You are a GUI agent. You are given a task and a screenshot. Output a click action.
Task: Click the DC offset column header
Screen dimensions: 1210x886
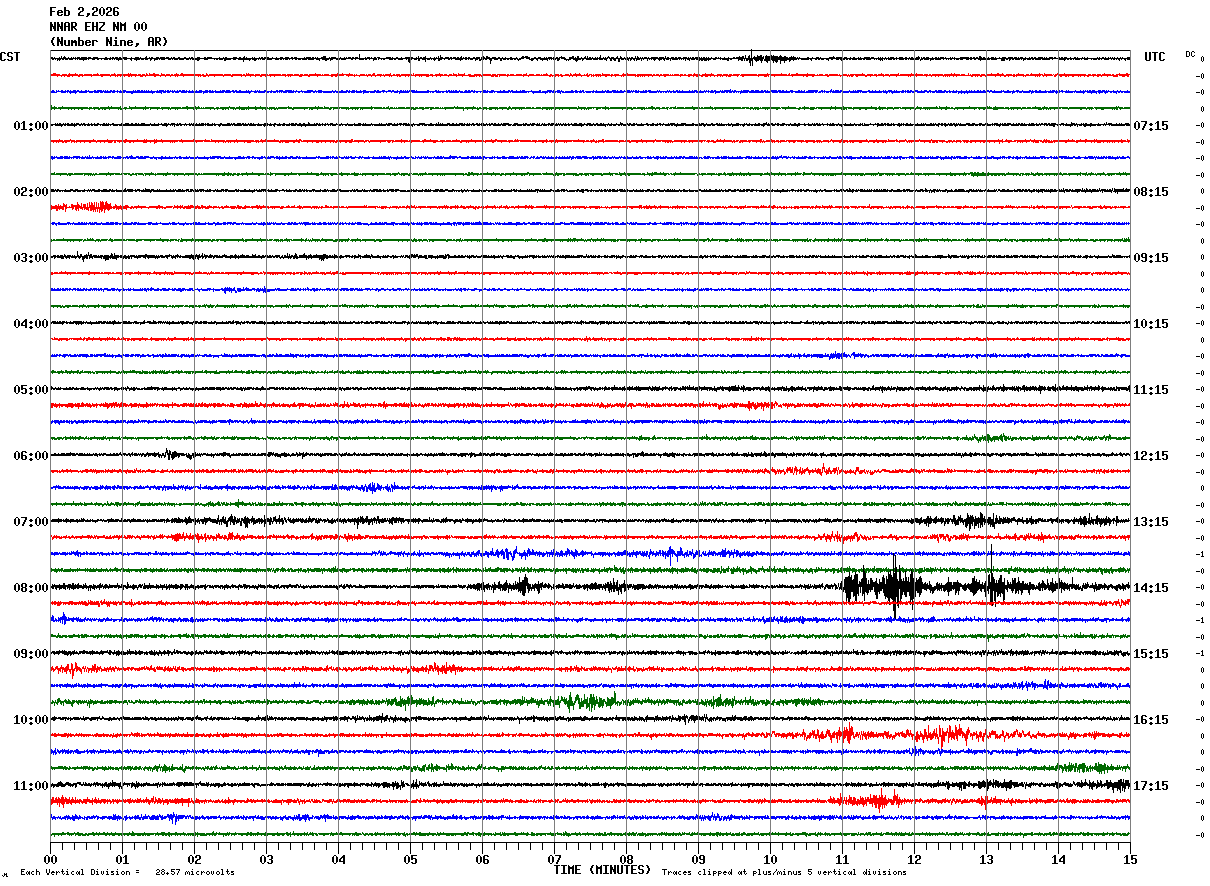click(x=1190, y=54)
